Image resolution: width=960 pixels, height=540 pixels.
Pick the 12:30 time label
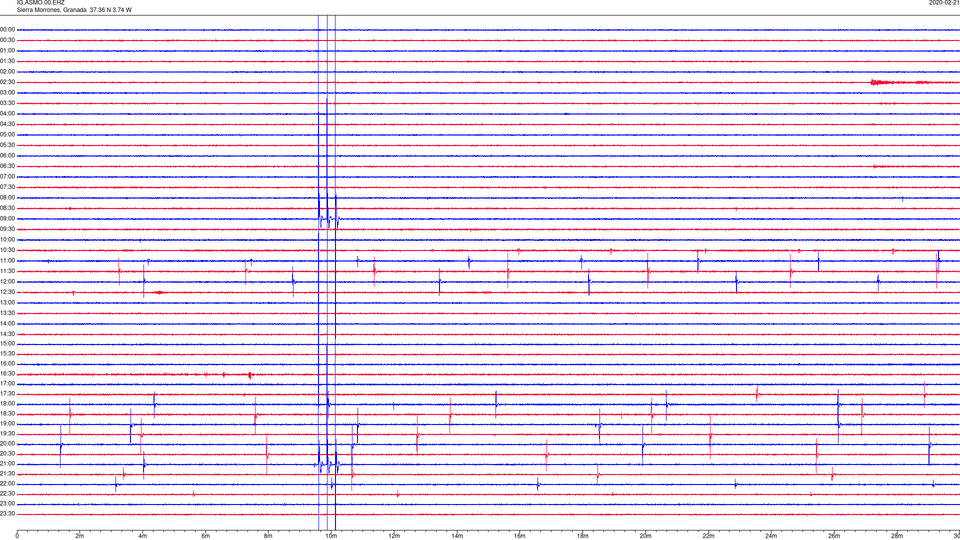8,292
